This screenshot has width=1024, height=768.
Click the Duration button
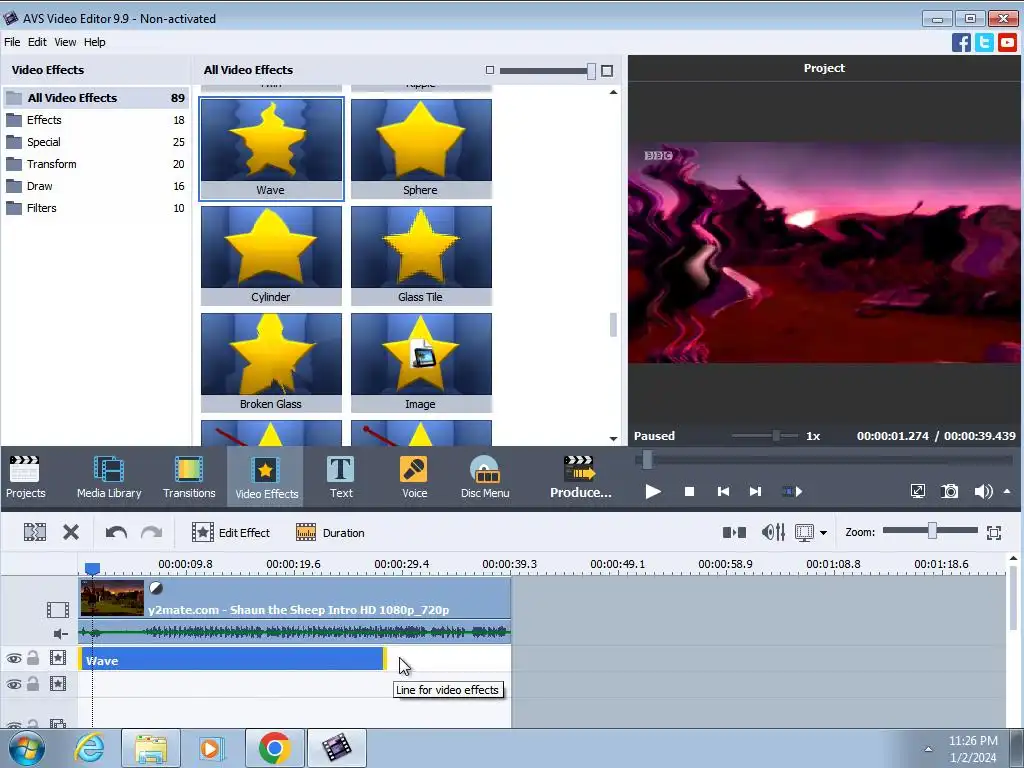tap(330, 532)
